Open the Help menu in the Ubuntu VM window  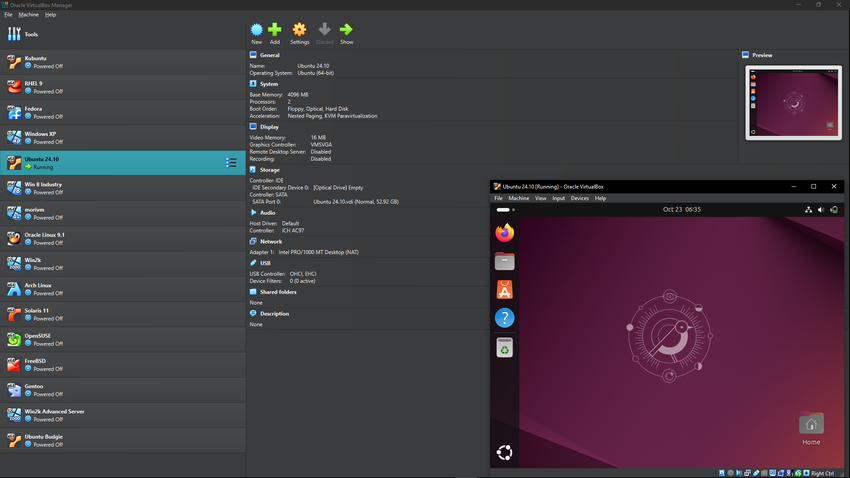(x=600, y=198)
